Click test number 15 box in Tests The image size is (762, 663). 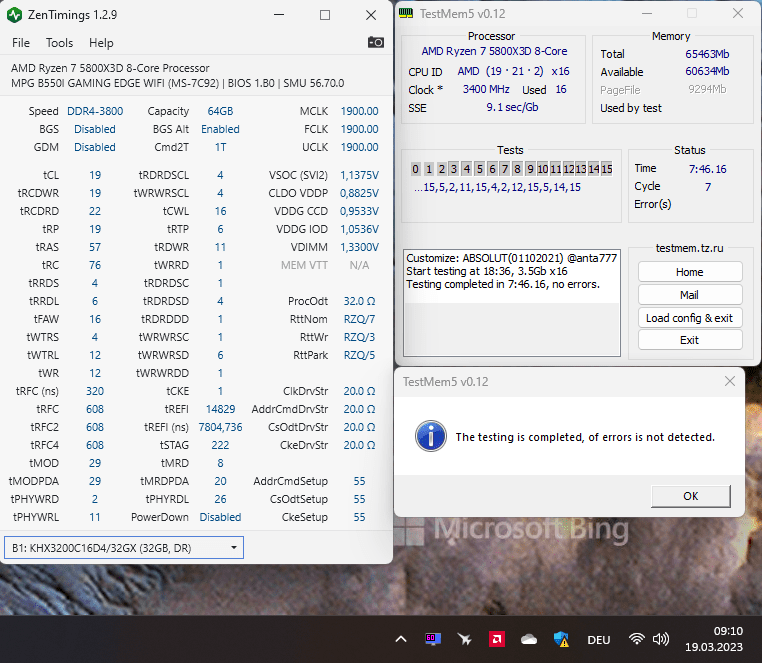coord(607,169)
